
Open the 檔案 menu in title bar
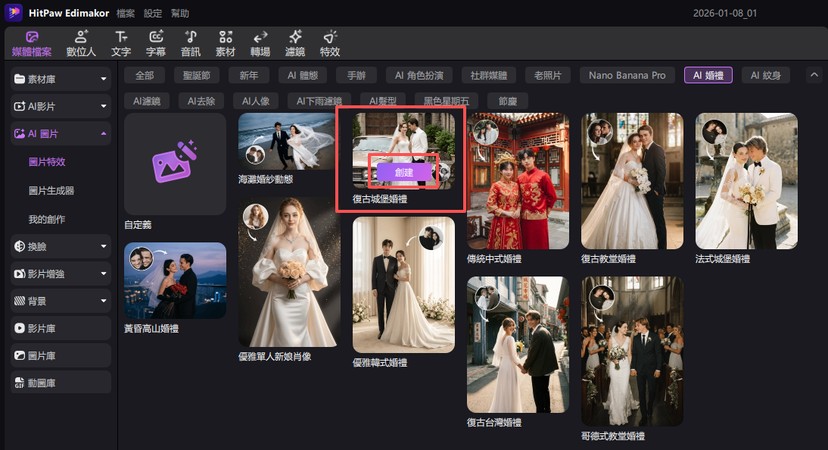pyautogui.click(x=125, y=13)
